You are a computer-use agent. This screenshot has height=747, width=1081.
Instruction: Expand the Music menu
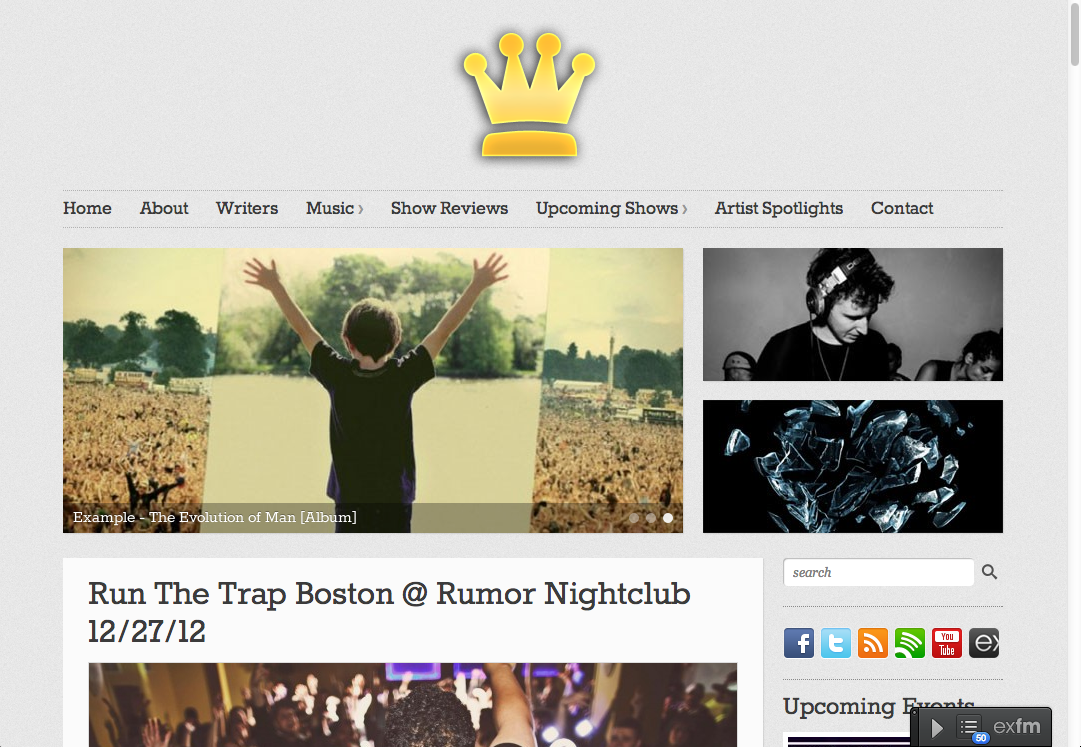pyautogui.click(x=334, y=208)
